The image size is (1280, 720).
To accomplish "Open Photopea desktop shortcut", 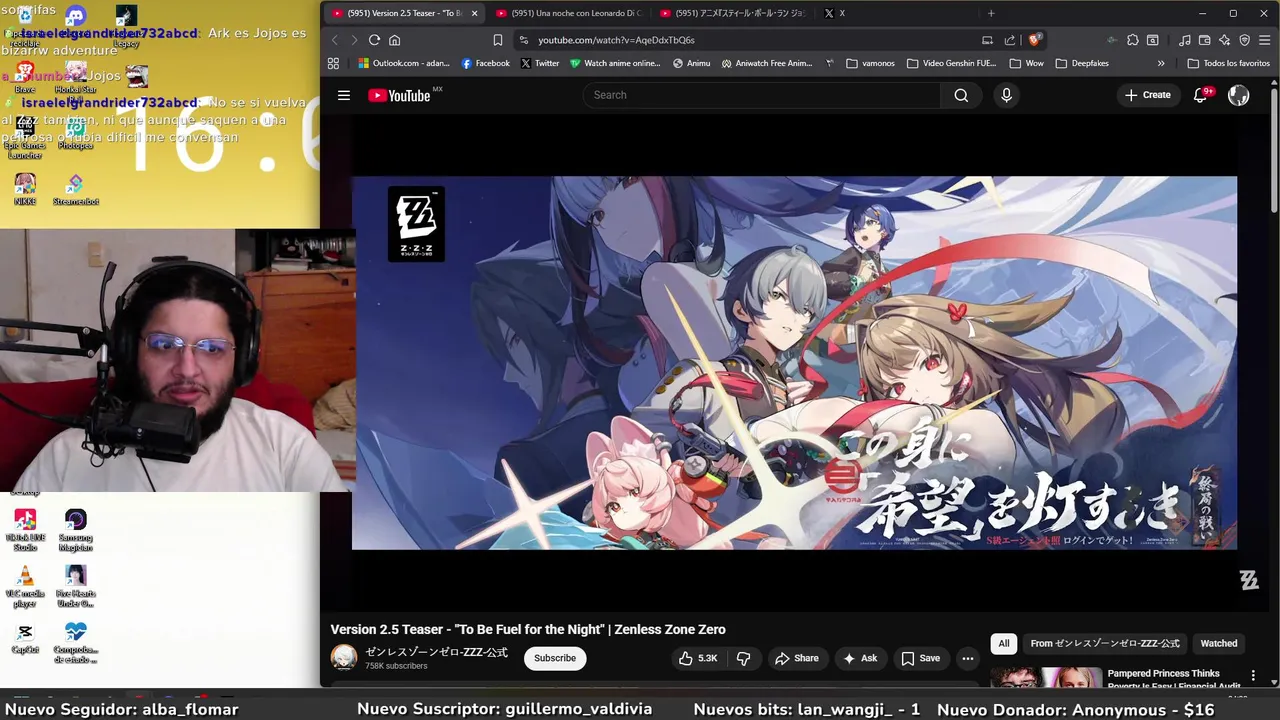I will click(x=75, y=133).
